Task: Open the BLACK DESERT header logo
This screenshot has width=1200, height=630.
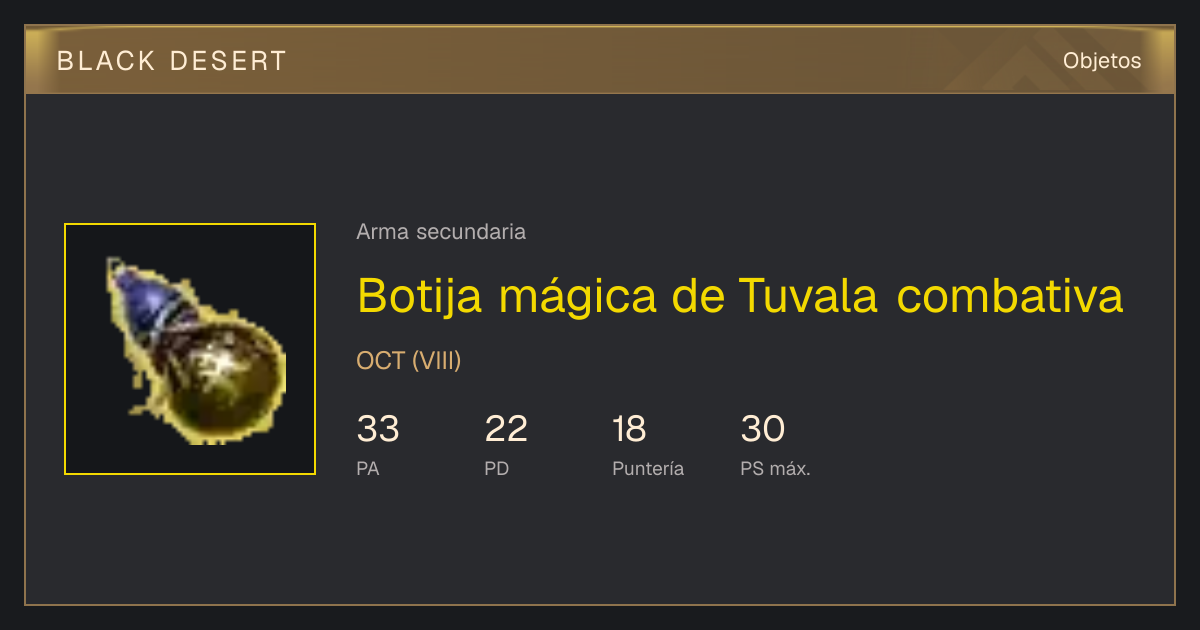Action: coord(172,61)
